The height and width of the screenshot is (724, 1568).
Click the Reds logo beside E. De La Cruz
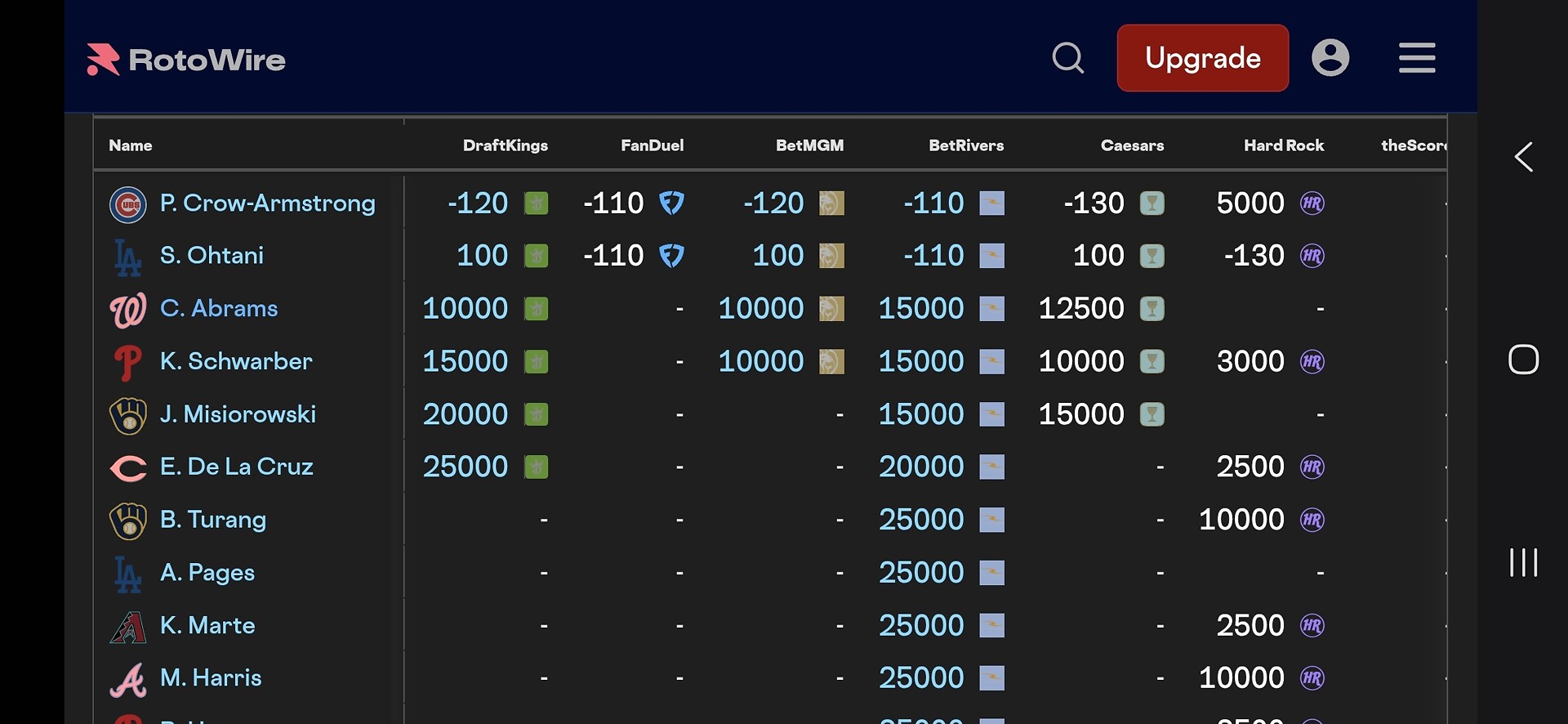pos(128,468)
